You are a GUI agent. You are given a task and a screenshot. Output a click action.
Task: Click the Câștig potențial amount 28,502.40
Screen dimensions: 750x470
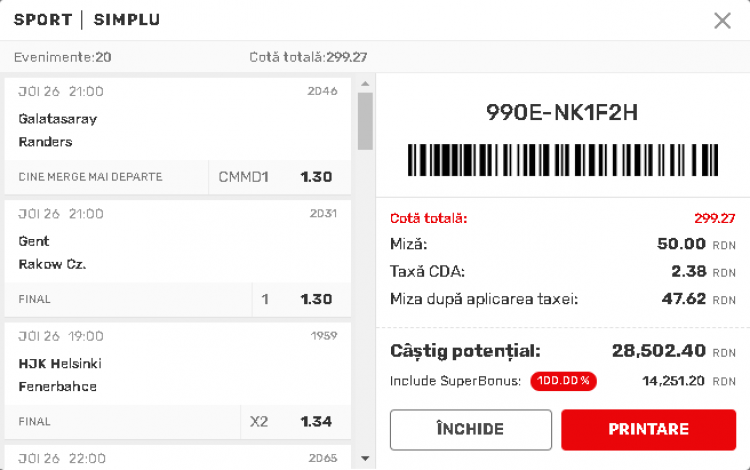659,351
